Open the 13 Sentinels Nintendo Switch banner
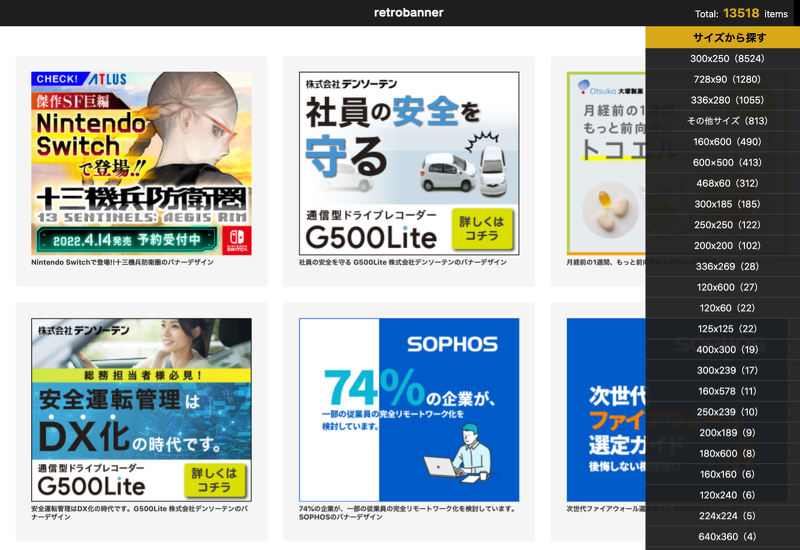Screen dimensions: 800x550 coord(141,163)
